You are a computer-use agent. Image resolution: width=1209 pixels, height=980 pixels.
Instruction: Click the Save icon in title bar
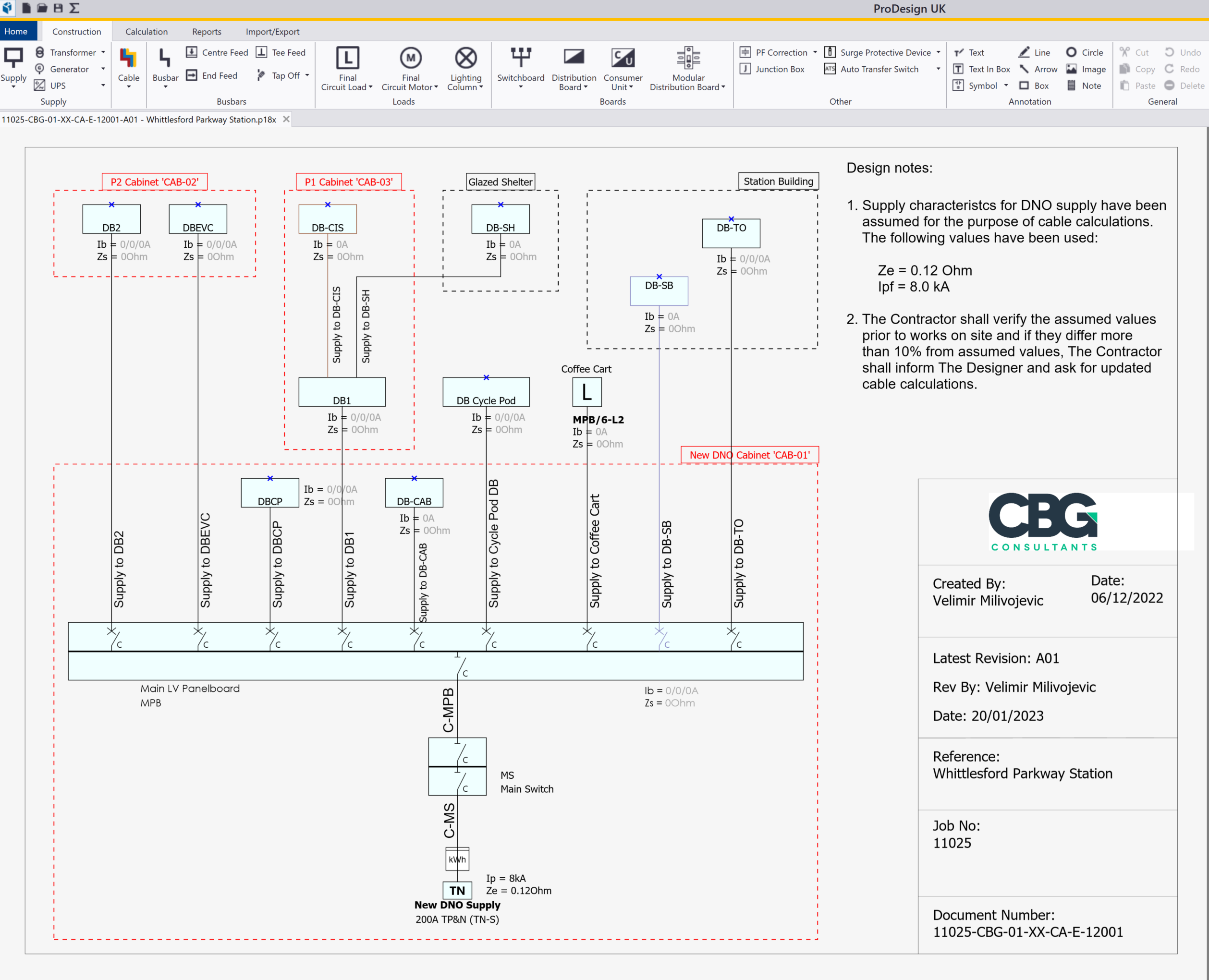pyautogui.click(x=58, y=8)
